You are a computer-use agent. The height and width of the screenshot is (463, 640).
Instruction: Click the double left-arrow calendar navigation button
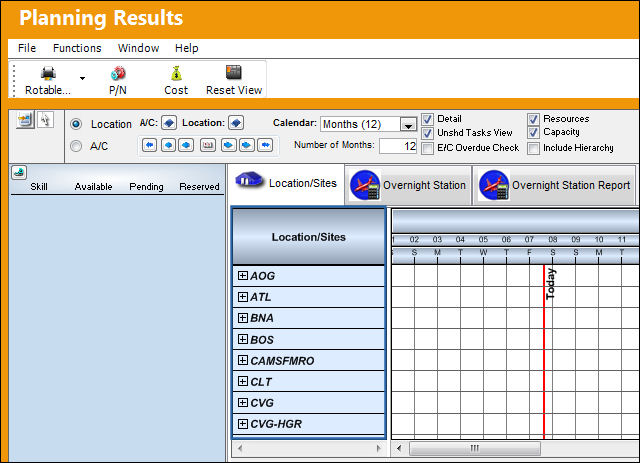pos(149,145)
